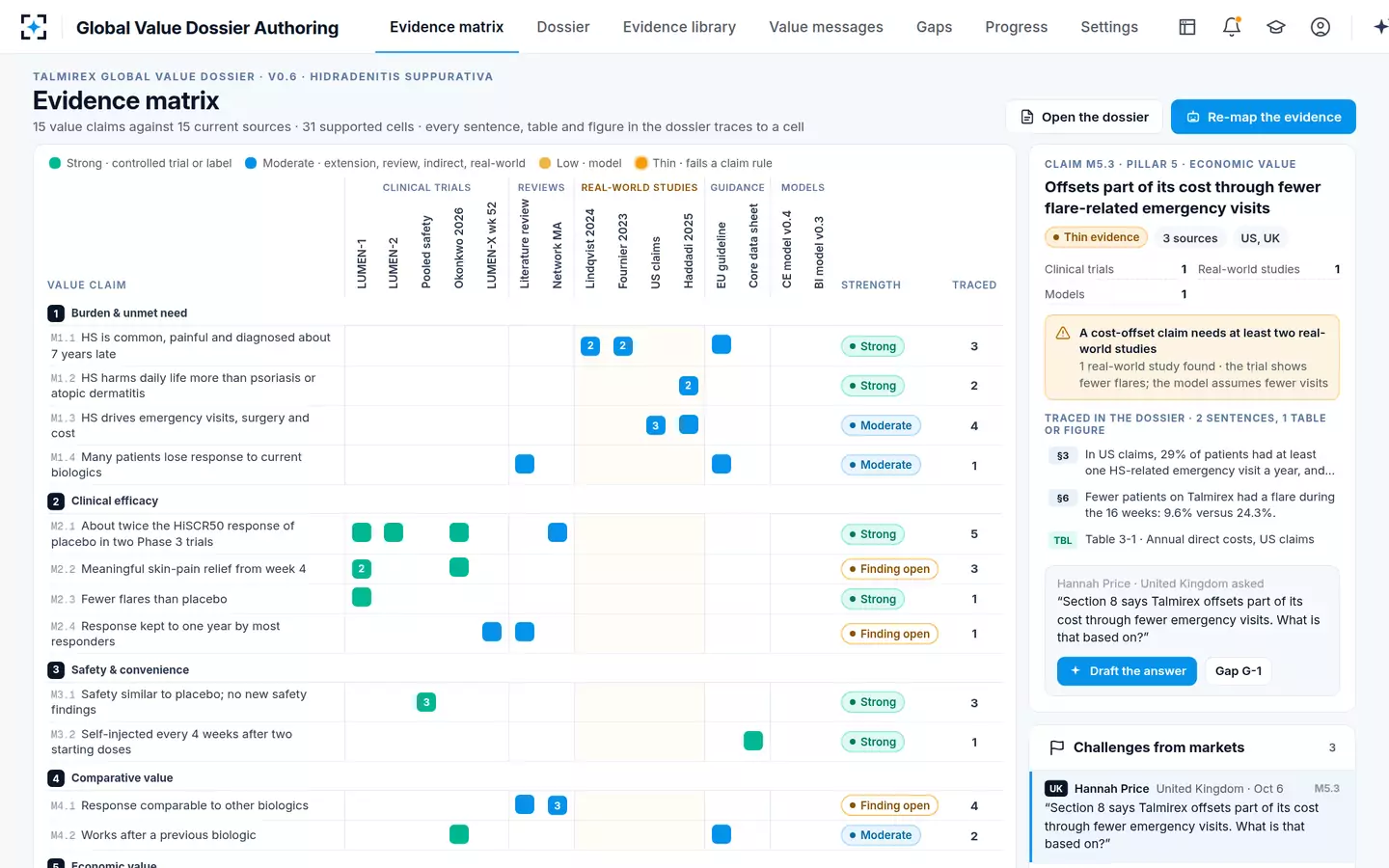Screen dimensions: 1389x868
Task: Click the Thin evidence badge
Action: click(1096, 237)
